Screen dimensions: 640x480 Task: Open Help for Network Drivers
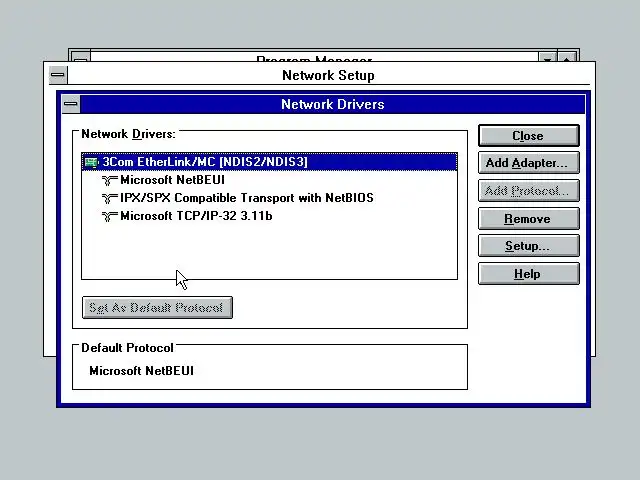click(529, 273)
